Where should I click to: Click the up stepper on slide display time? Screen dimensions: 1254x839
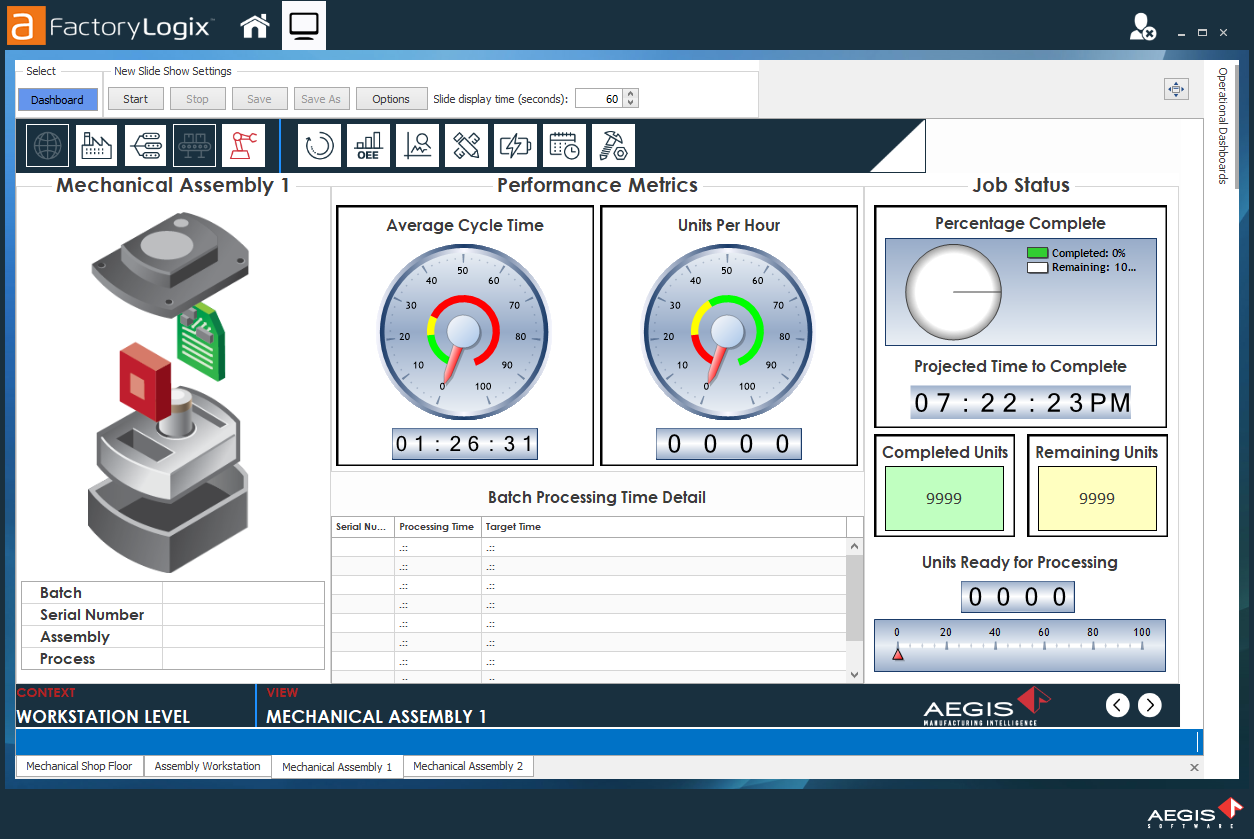coord(630,94)
